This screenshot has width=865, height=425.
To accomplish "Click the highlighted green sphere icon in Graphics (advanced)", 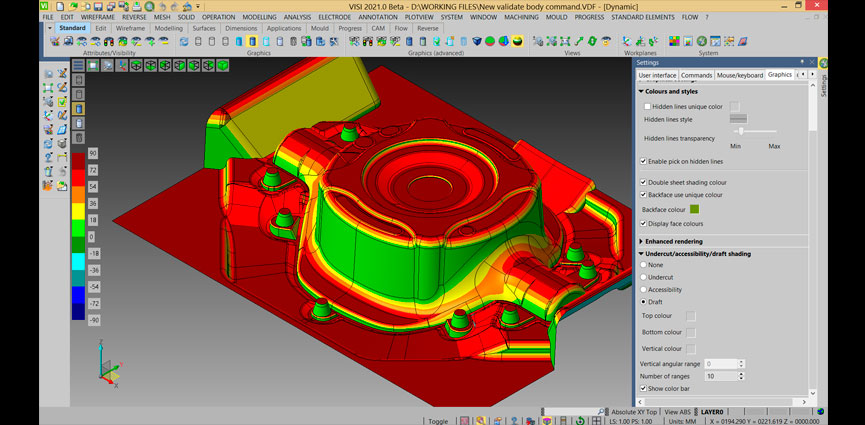I will [x=517, y=41].
